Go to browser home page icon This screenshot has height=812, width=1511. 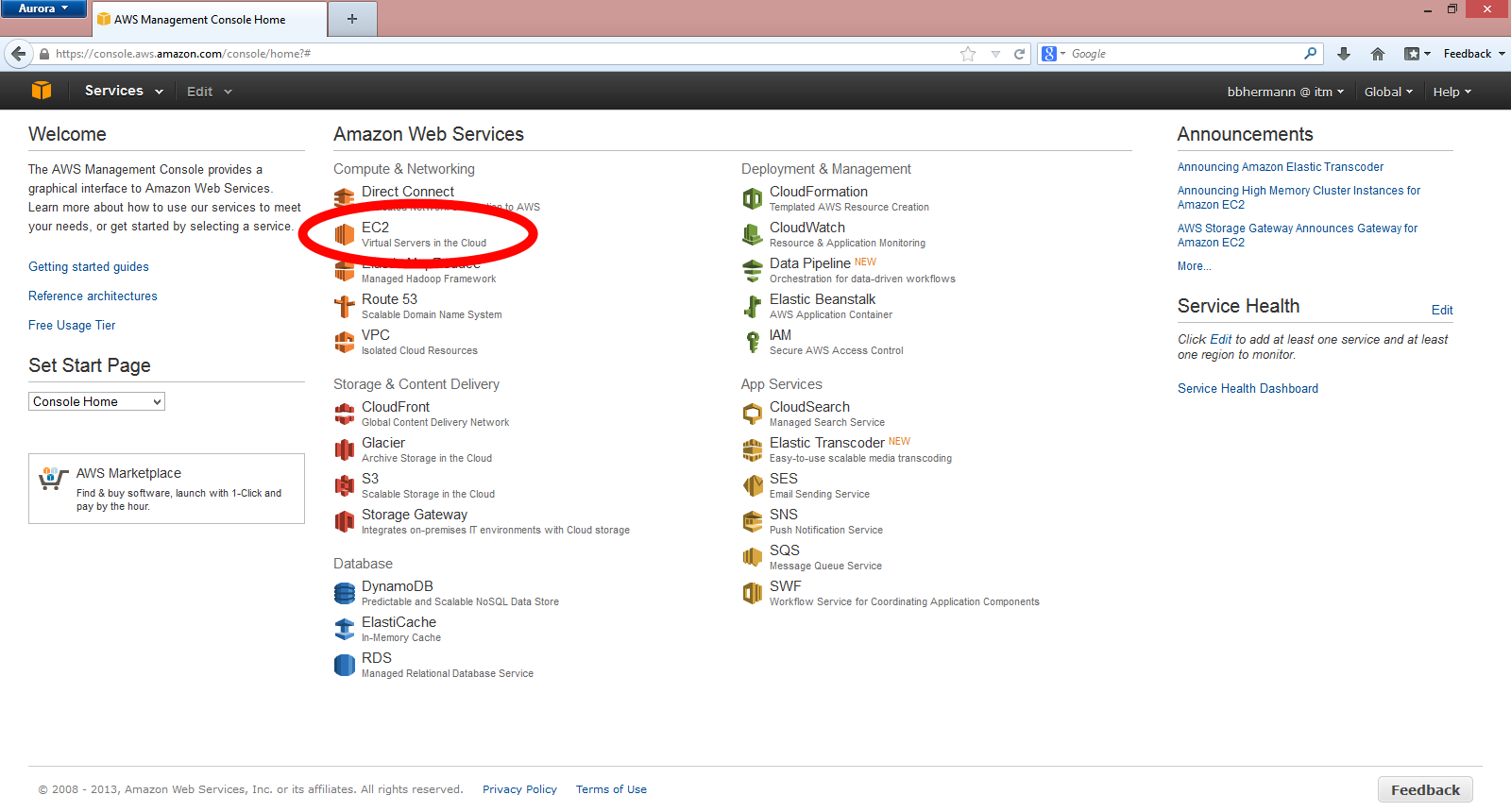coord(1378,54)
